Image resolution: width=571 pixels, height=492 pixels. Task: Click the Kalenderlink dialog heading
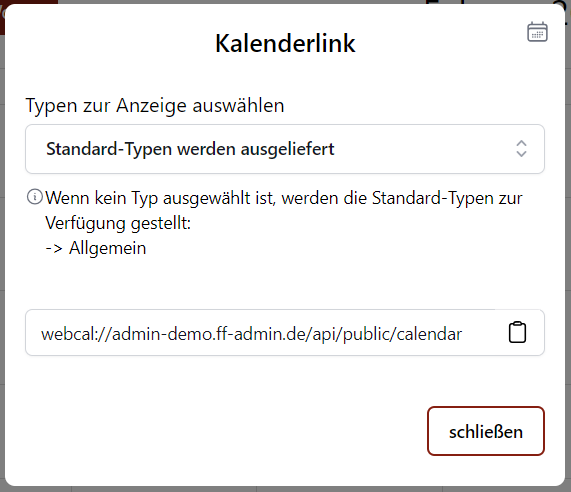click(285, 43)
